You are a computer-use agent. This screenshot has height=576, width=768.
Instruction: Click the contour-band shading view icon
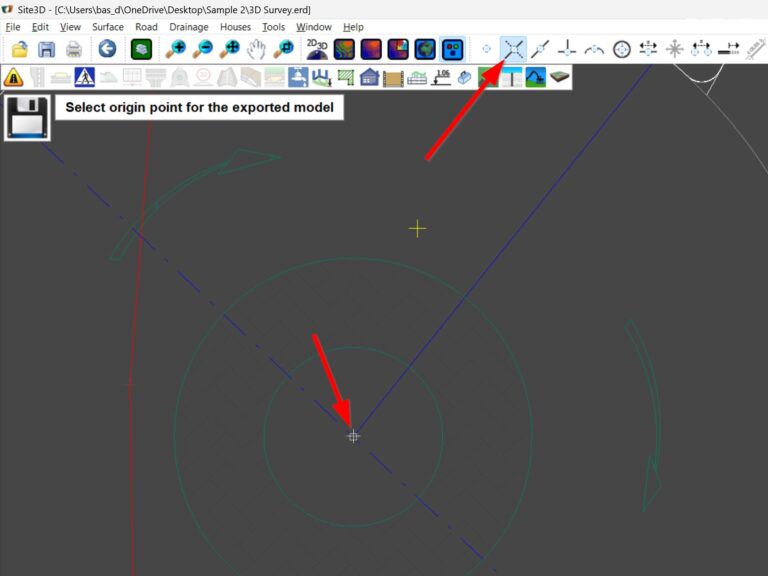click(344, 49)
